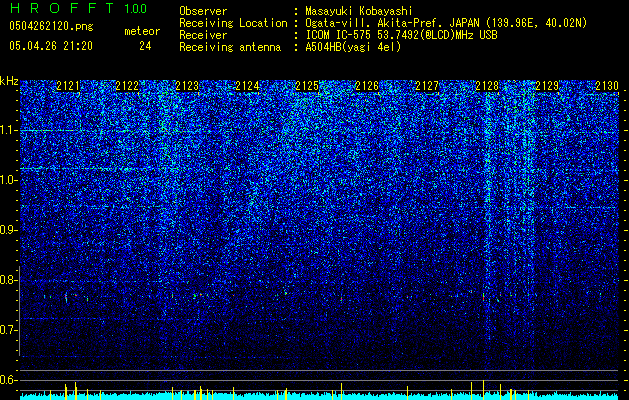629x400 pixels.
Task: Click the "meteor" label
Action: 142,31
